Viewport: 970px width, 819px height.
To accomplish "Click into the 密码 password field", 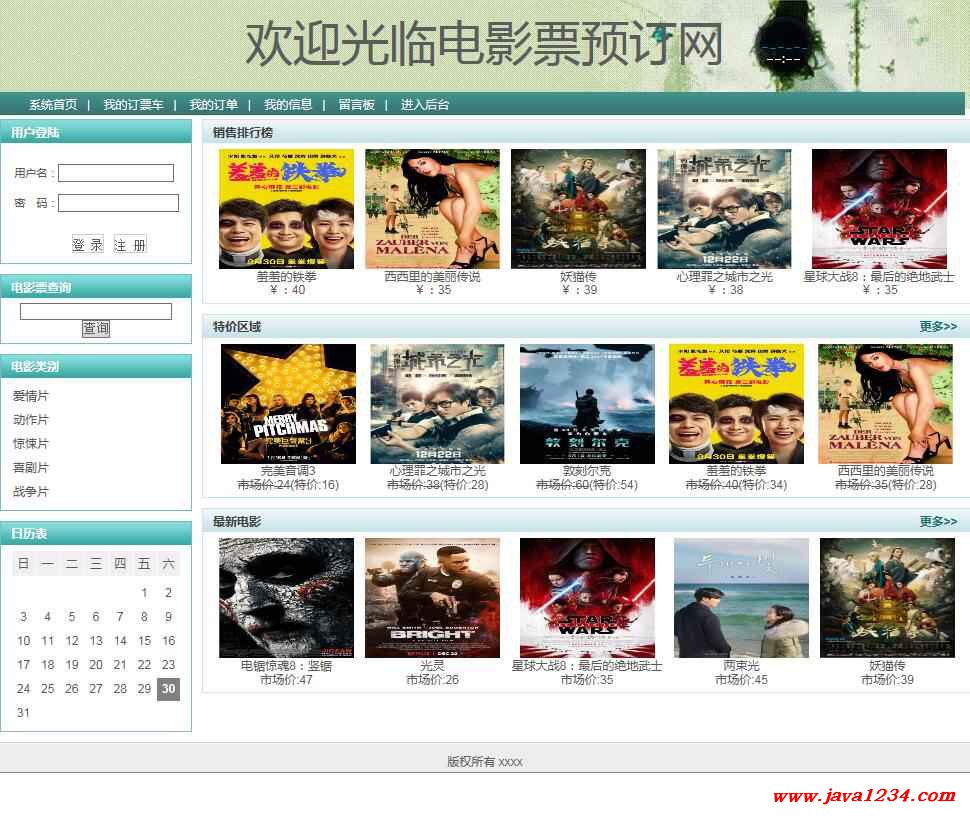I will pyautogui.click(x=118, y=203).
